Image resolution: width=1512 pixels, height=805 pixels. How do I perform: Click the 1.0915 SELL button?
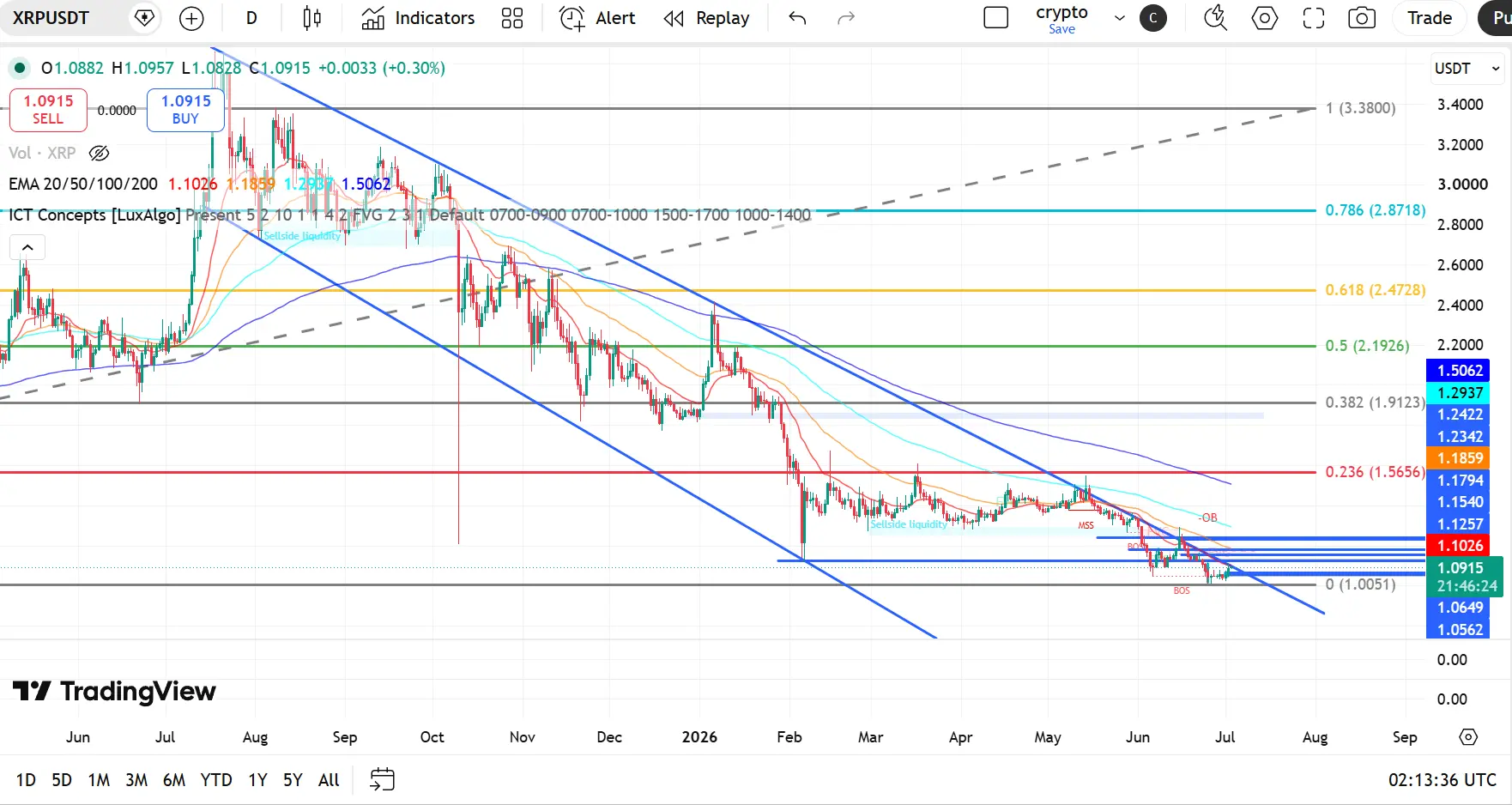tap(48, 110)
